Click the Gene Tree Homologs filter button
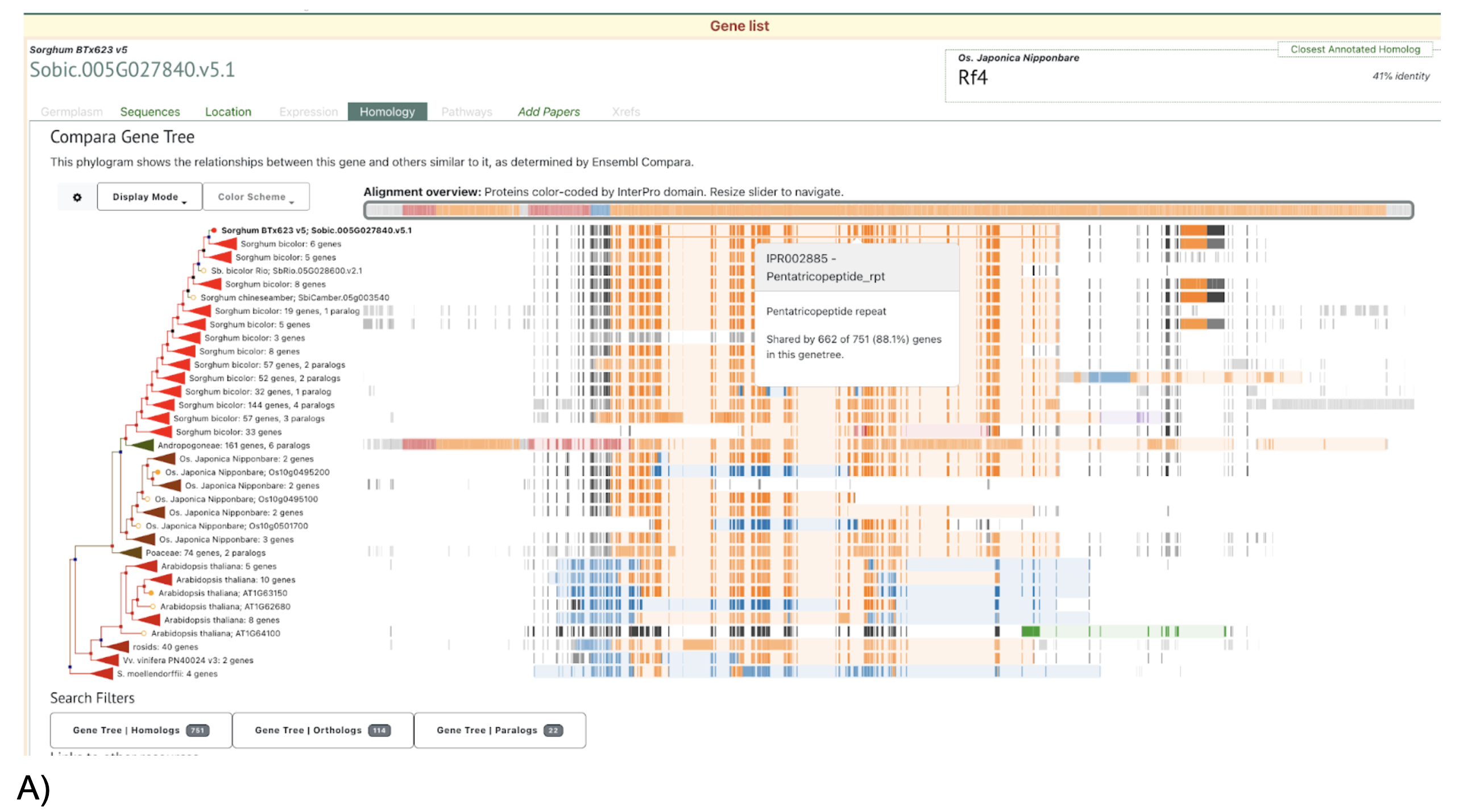Viewport: 1459px width, 812px height. (140, 731)
